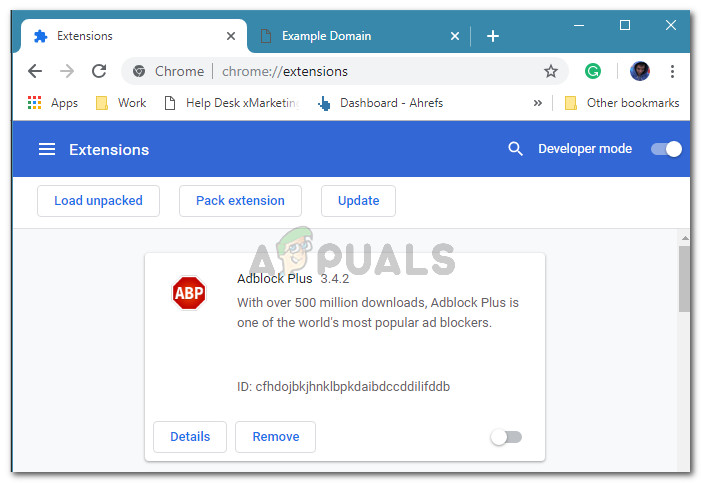Close the Extensions tab

click(231, 36)
